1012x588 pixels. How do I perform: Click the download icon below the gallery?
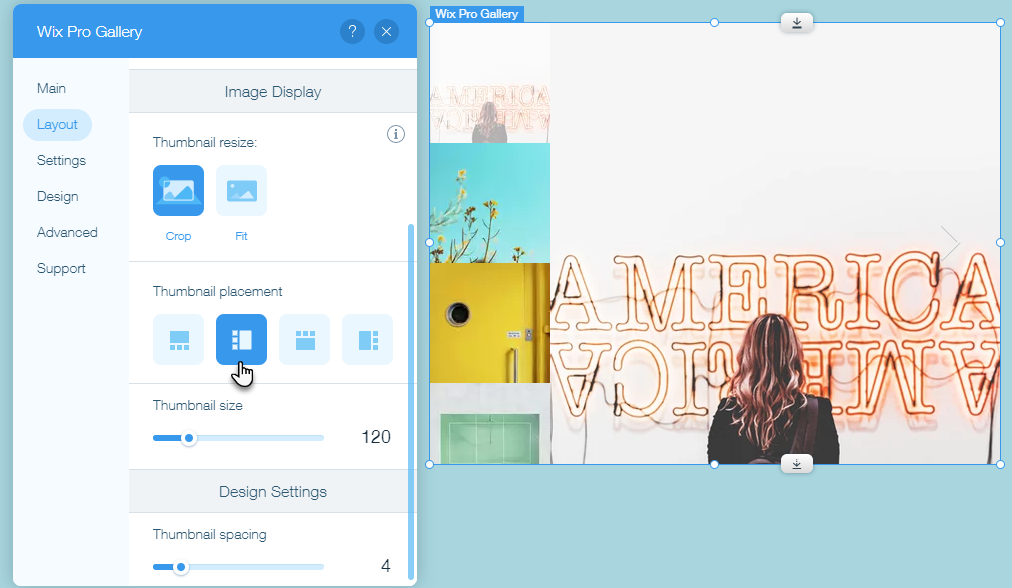point(796,463)
